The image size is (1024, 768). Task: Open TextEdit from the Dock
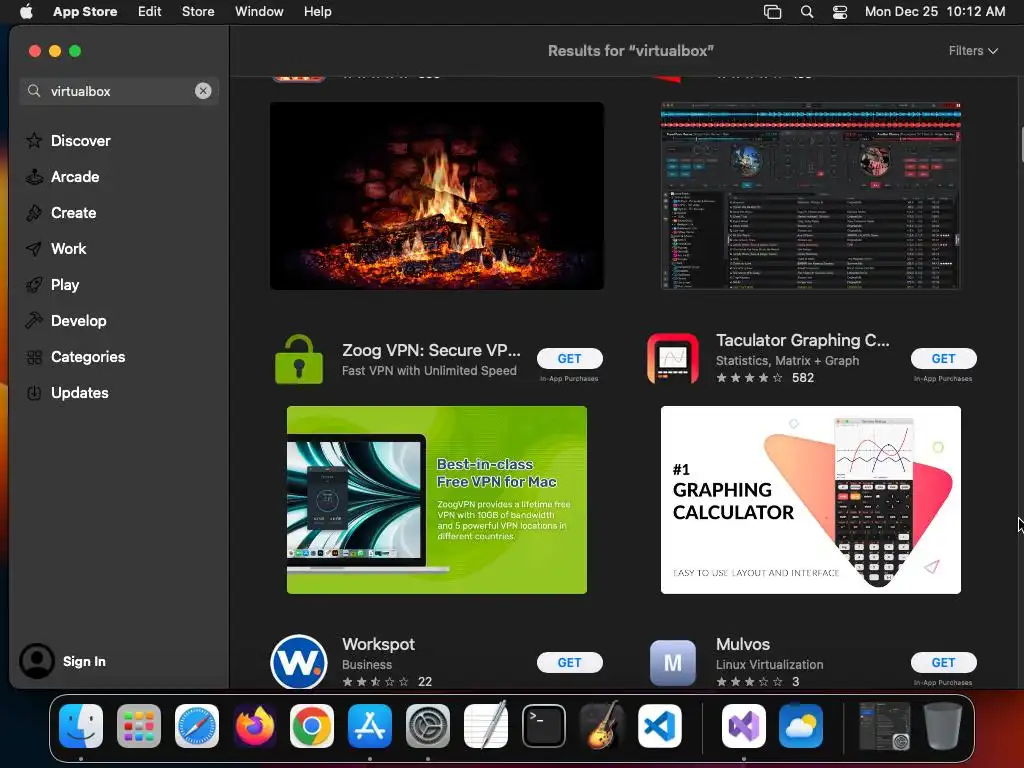point(486,726)
